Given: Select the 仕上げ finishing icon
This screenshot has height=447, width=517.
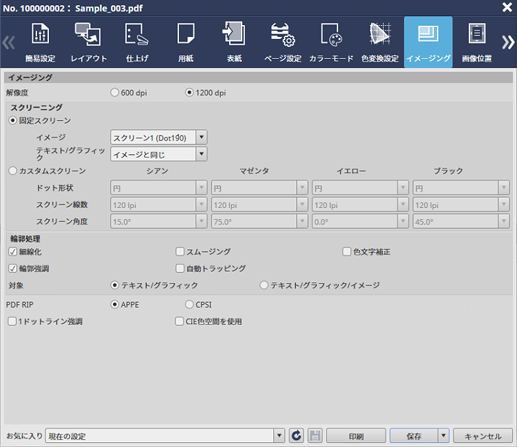Looking at the screenshot, I should tap(137, 42).
